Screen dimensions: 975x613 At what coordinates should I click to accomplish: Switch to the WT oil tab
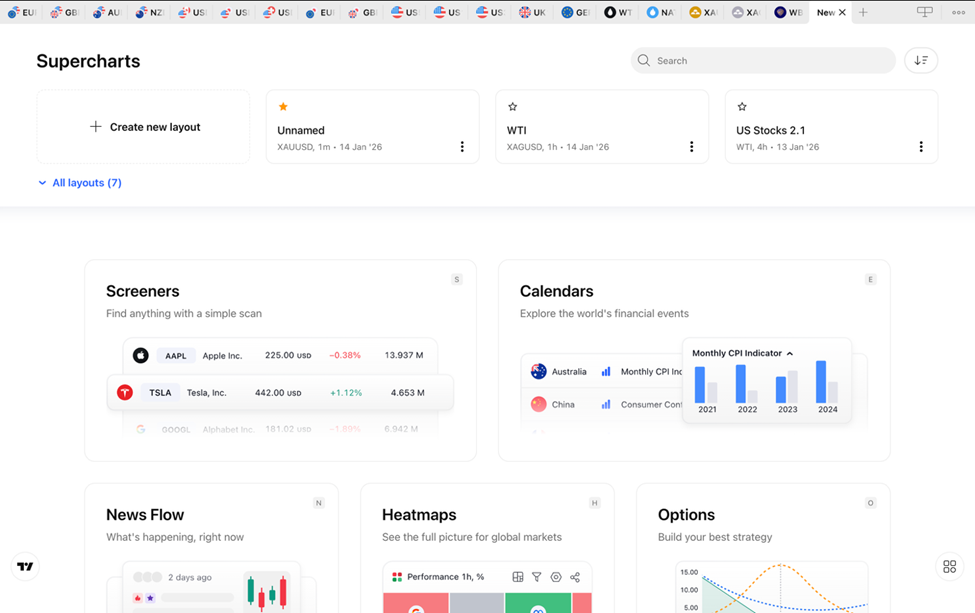617,12
